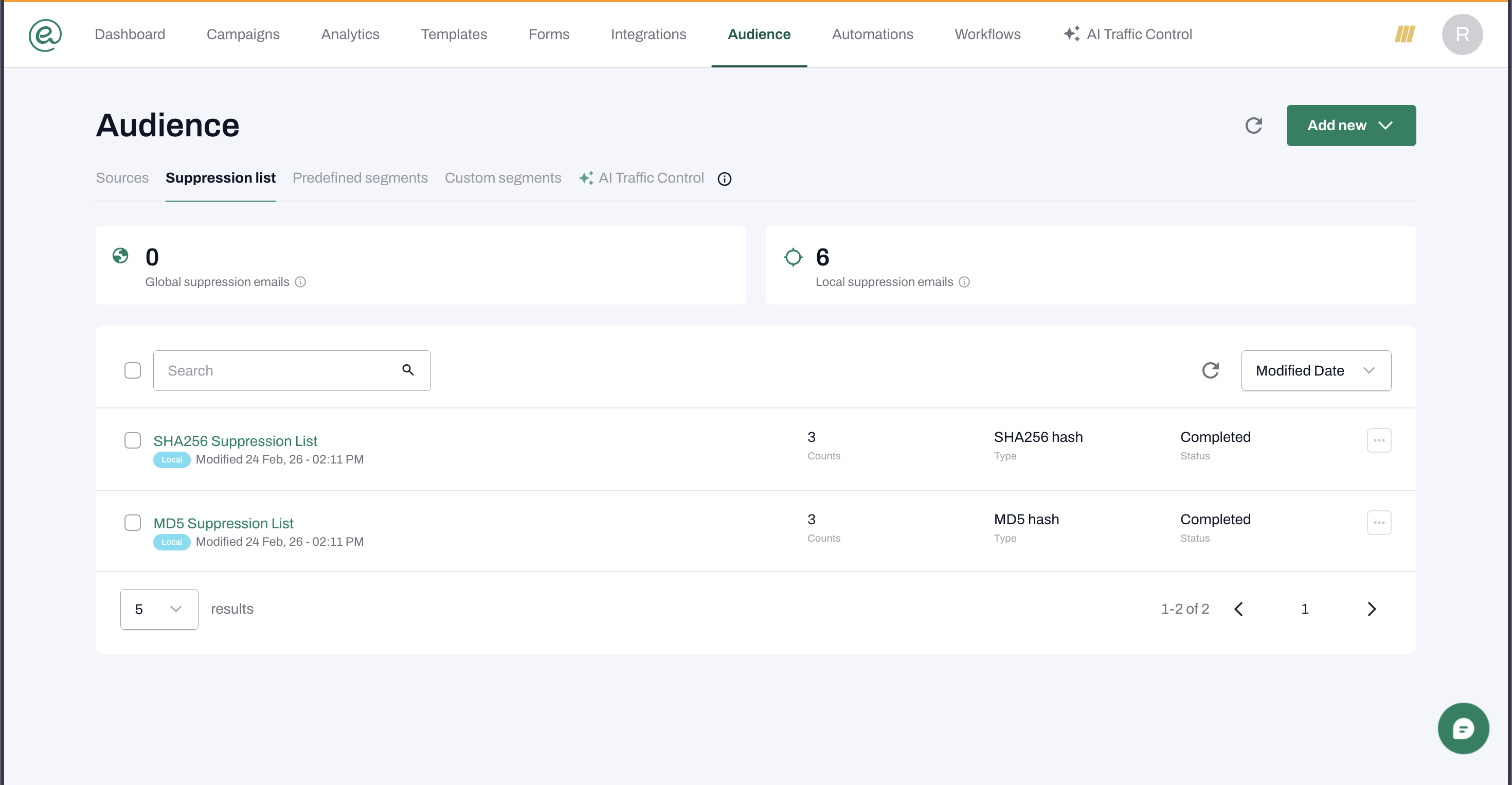Click the search magnifier icon

pos(408,370)
